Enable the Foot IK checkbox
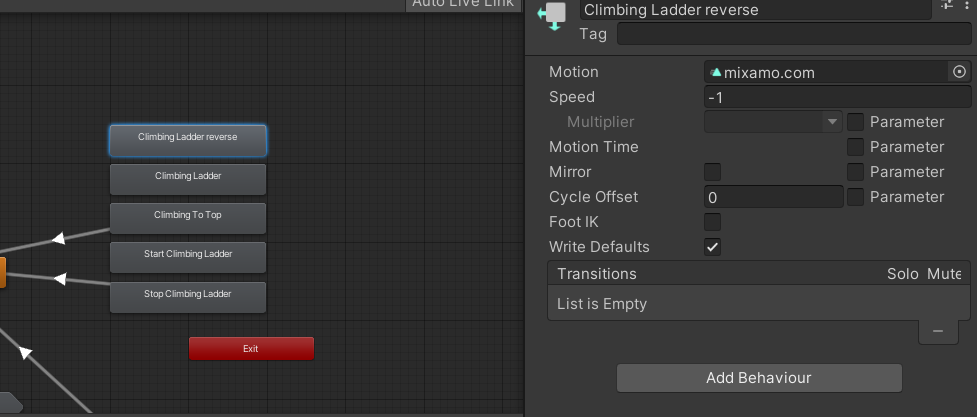 [x=713, y=222]
